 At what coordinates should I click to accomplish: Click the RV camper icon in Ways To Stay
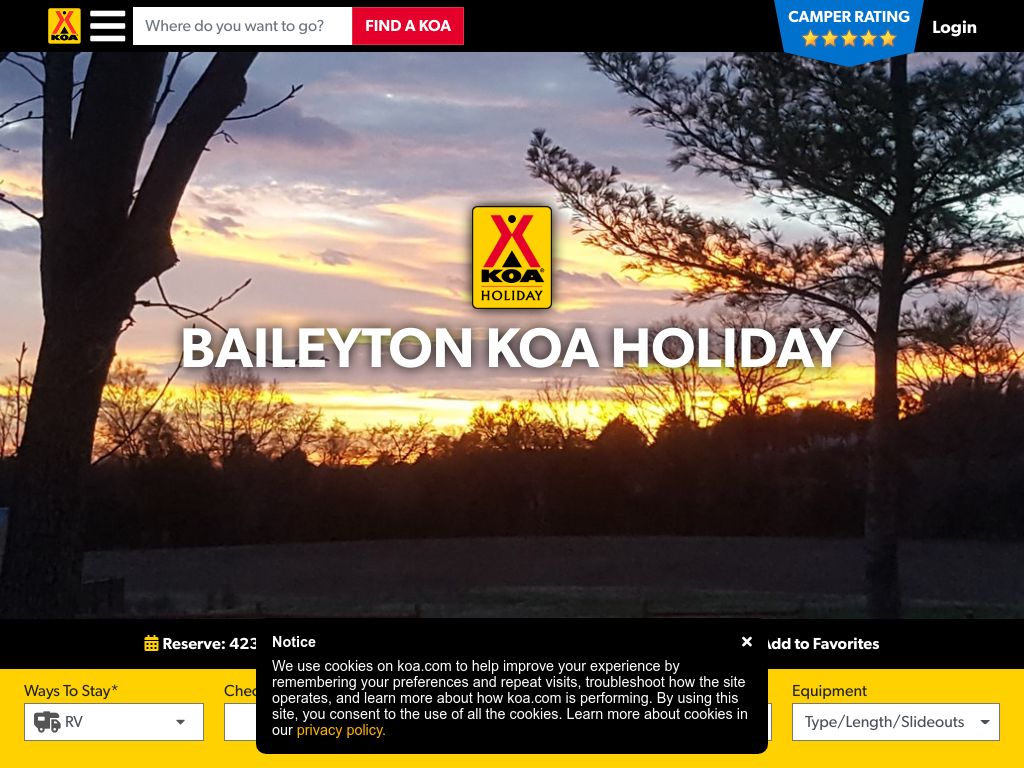tap(47, 722)
